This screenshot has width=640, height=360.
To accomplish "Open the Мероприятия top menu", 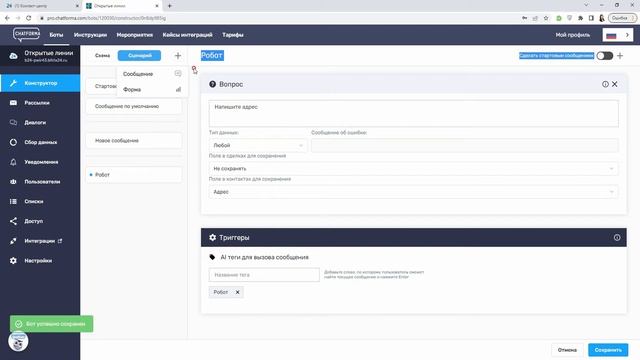I will [135, 35].
